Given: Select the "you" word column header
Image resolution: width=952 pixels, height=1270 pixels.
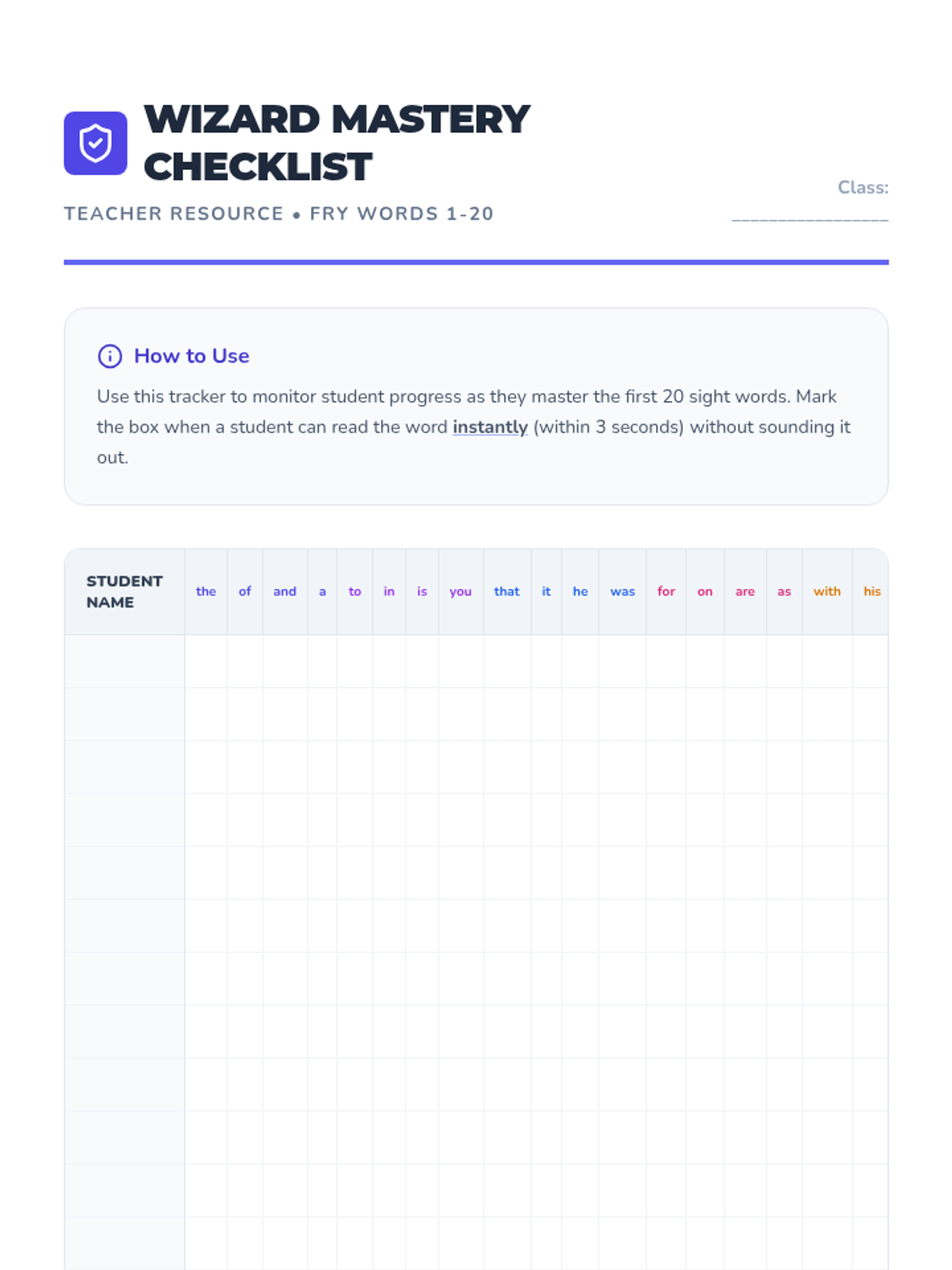Looking at the screenshot, I should 461,591.
